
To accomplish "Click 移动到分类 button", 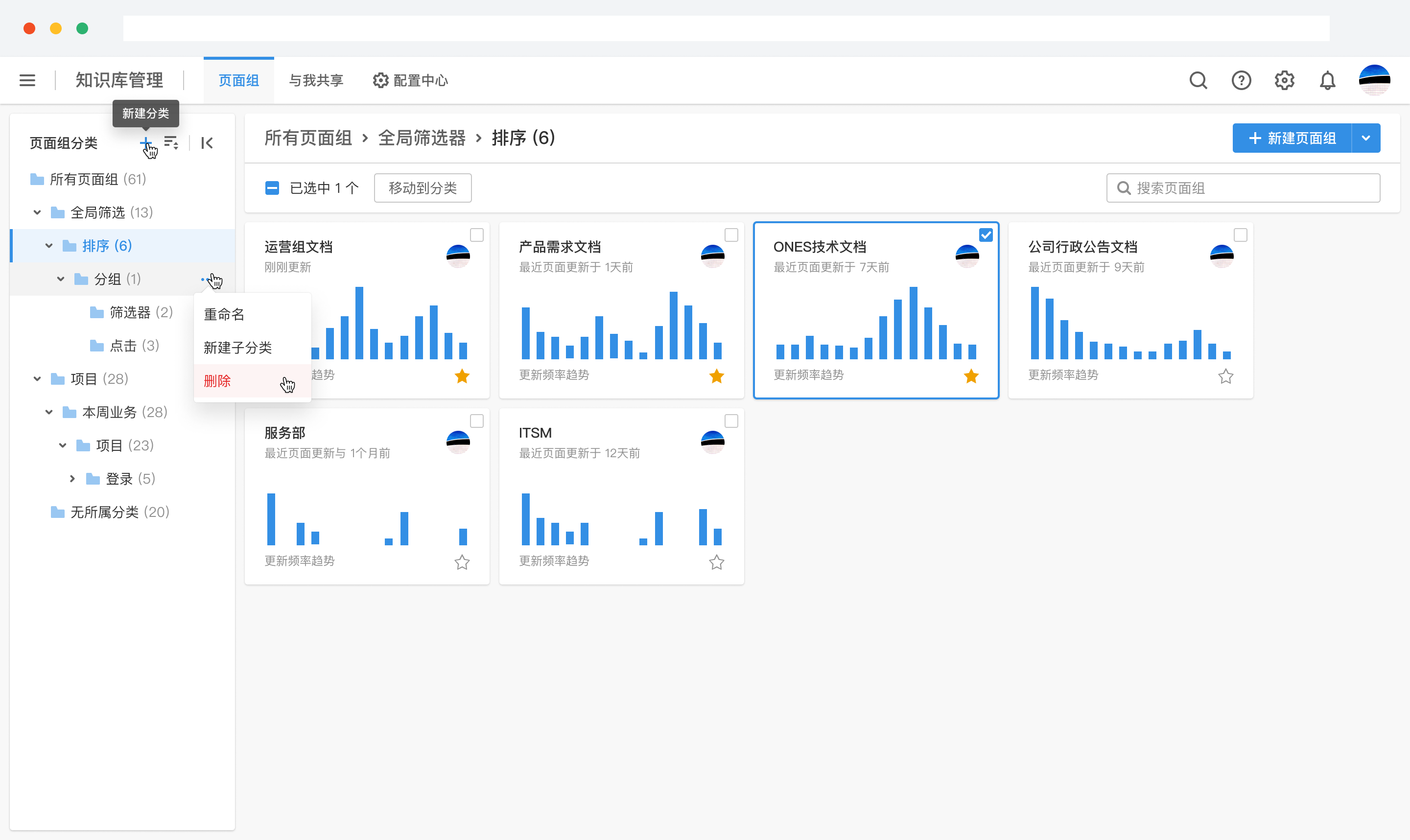I will (x=421, y=188).
